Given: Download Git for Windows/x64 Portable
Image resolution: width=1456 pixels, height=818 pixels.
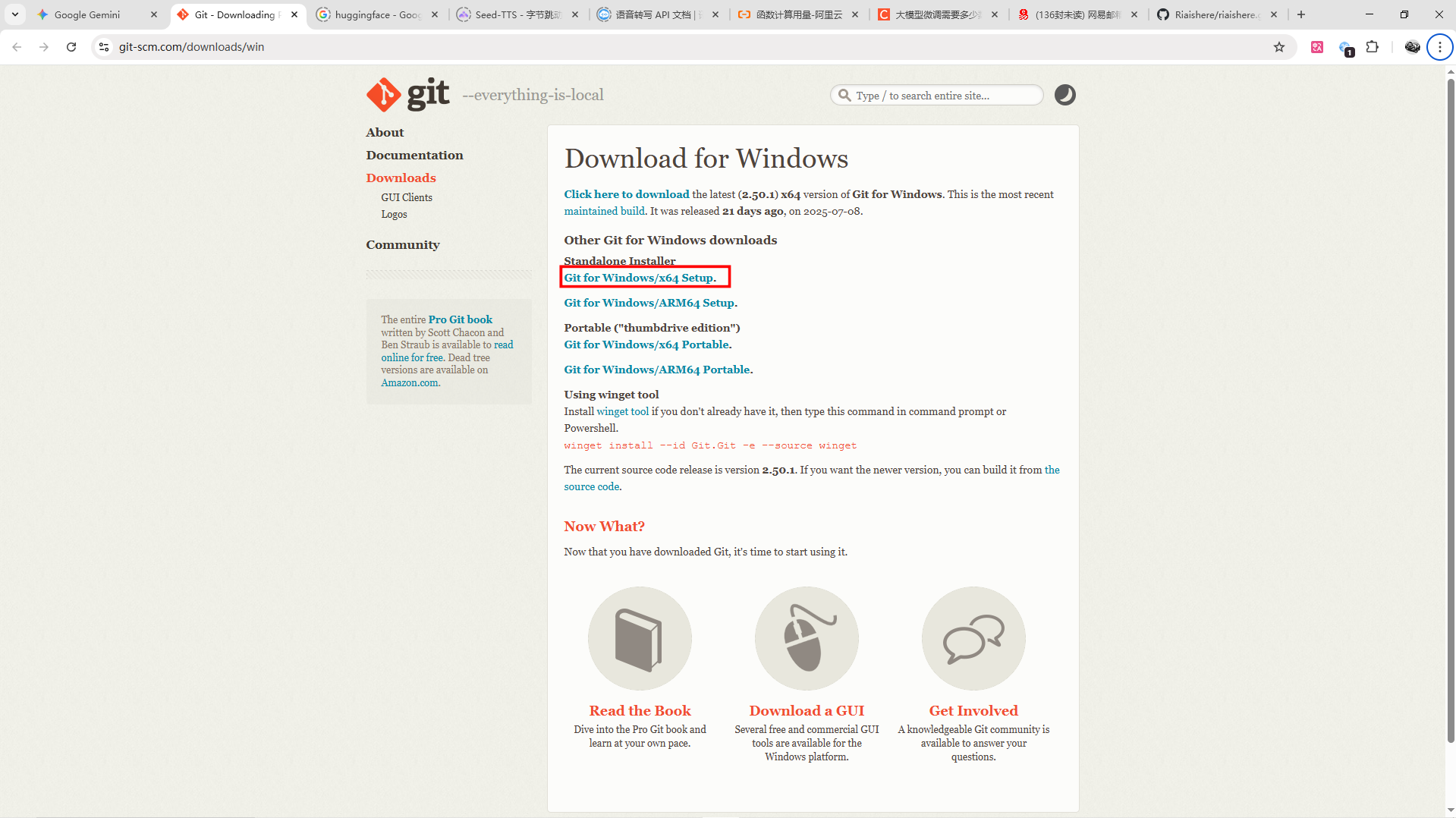Looking at the screenshot, I should pos(646,345).
